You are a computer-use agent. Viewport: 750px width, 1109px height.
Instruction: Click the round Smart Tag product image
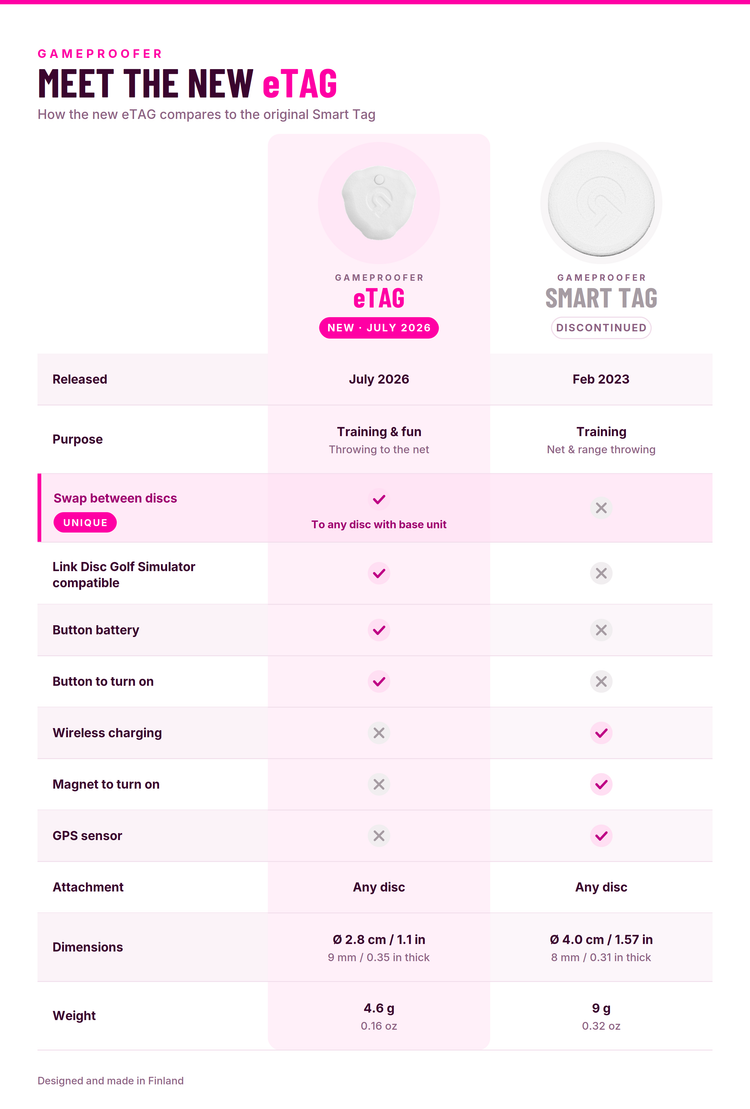(x=601, y=203)
